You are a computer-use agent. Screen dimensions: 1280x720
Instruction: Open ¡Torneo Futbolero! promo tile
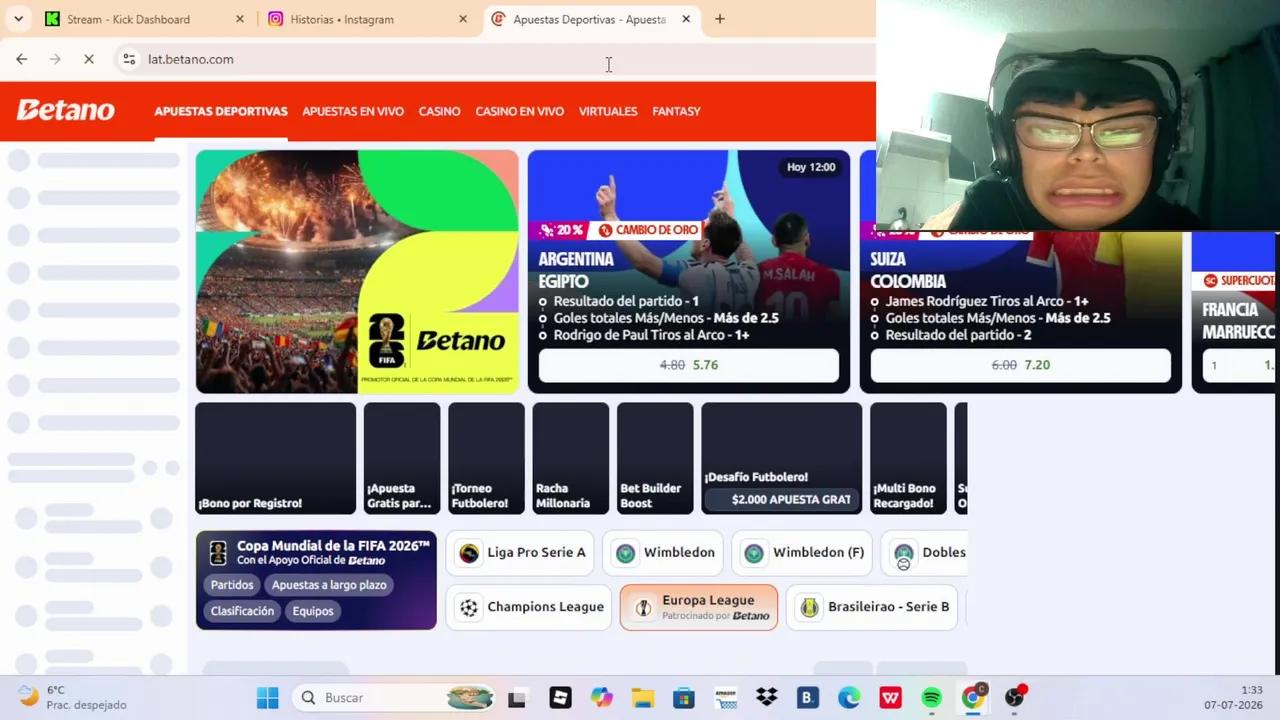coord(486,458)
